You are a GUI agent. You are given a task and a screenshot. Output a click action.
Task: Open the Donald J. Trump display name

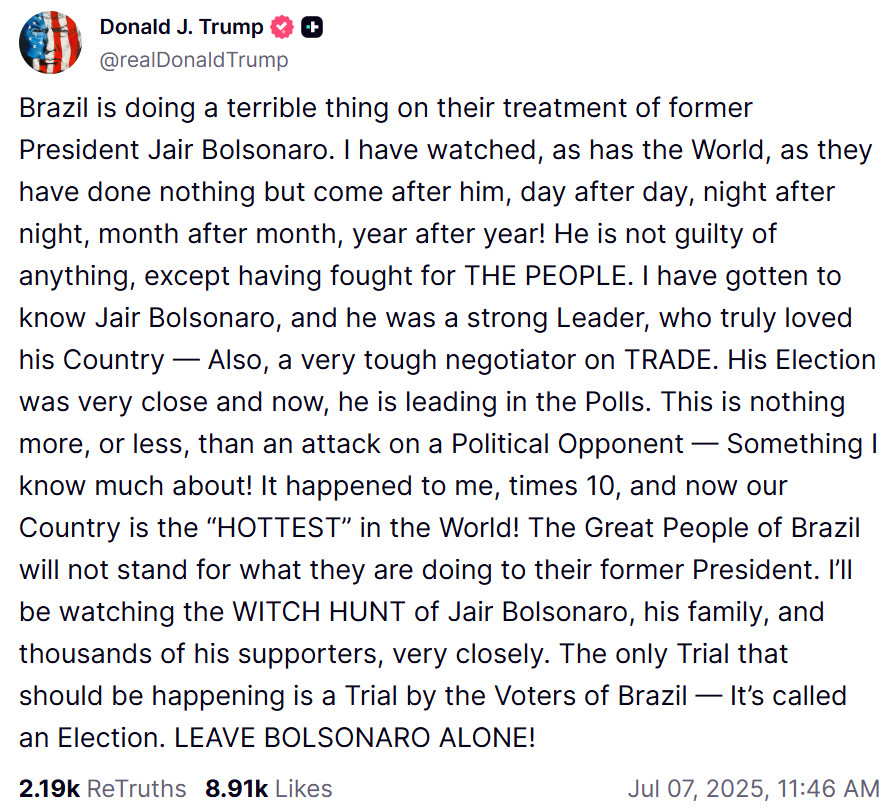[181, 27]
